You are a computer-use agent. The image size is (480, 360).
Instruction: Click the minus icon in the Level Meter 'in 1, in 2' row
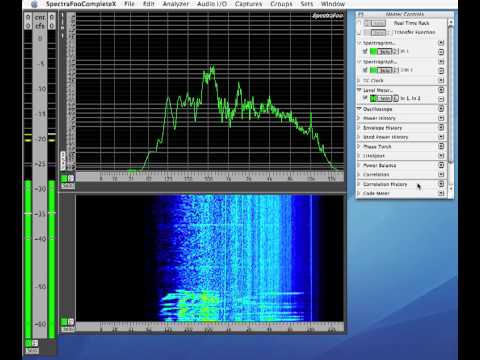(441, 99)
